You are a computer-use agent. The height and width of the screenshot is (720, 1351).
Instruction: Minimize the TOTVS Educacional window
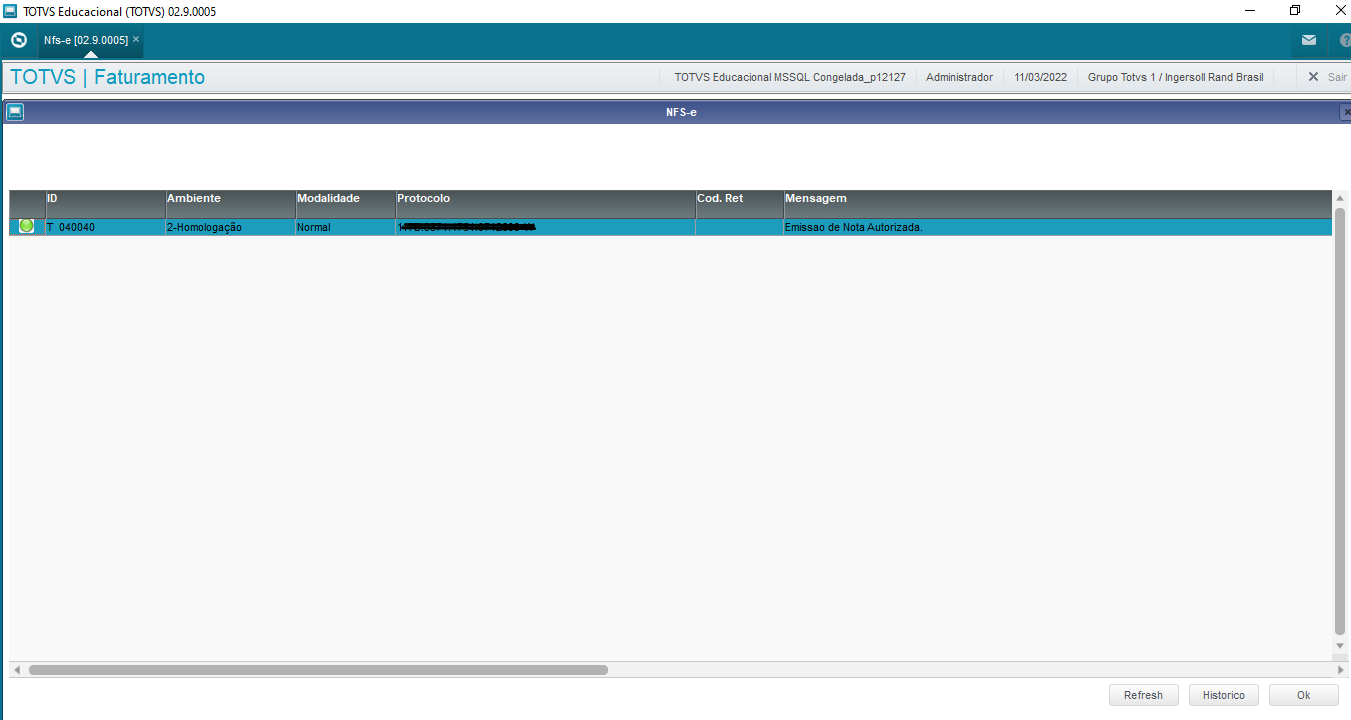(x=1250, y=11)
